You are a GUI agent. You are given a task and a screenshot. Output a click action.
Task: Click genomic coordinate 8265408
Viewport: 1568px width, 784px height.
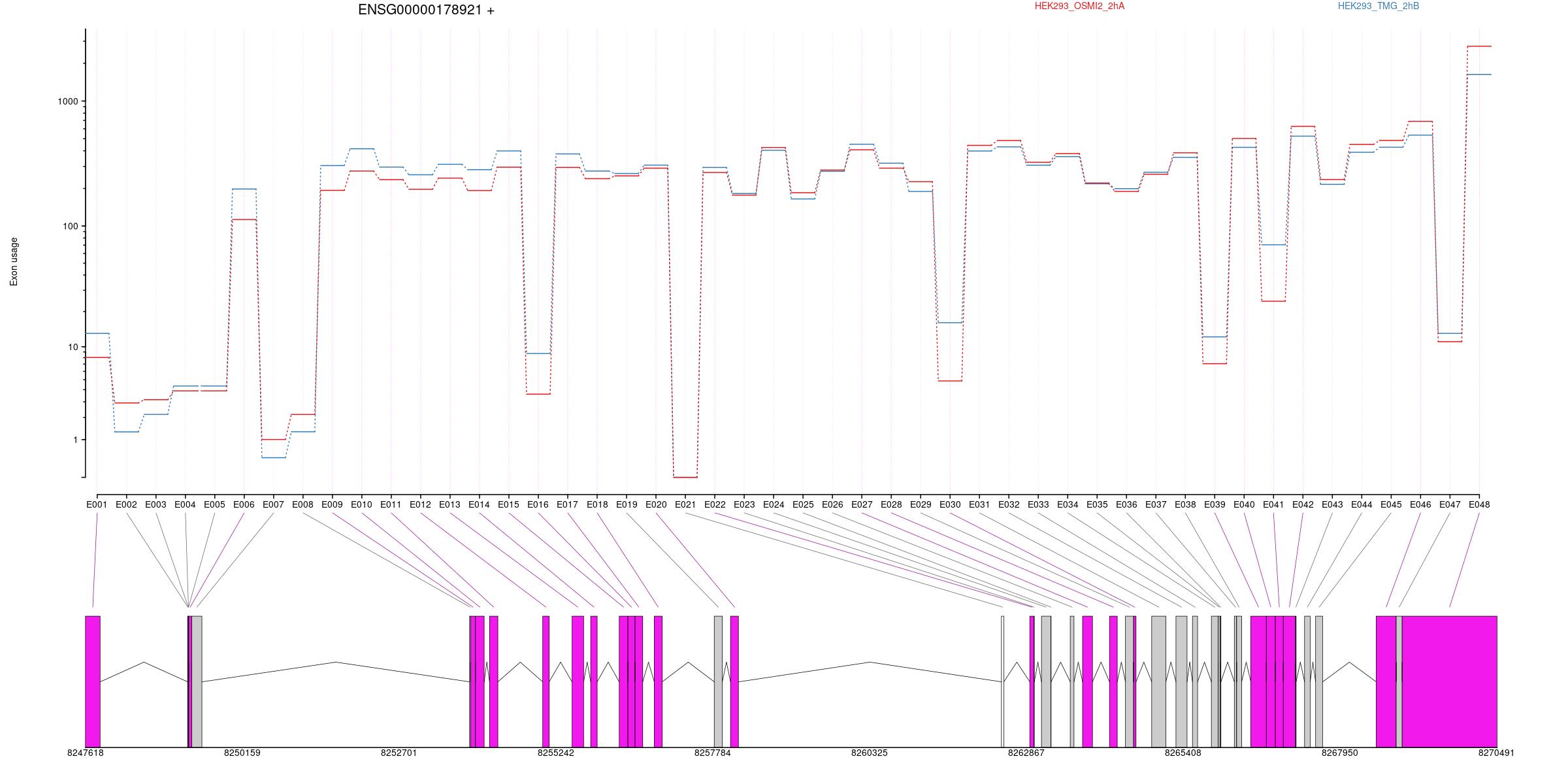(1183, 753)
